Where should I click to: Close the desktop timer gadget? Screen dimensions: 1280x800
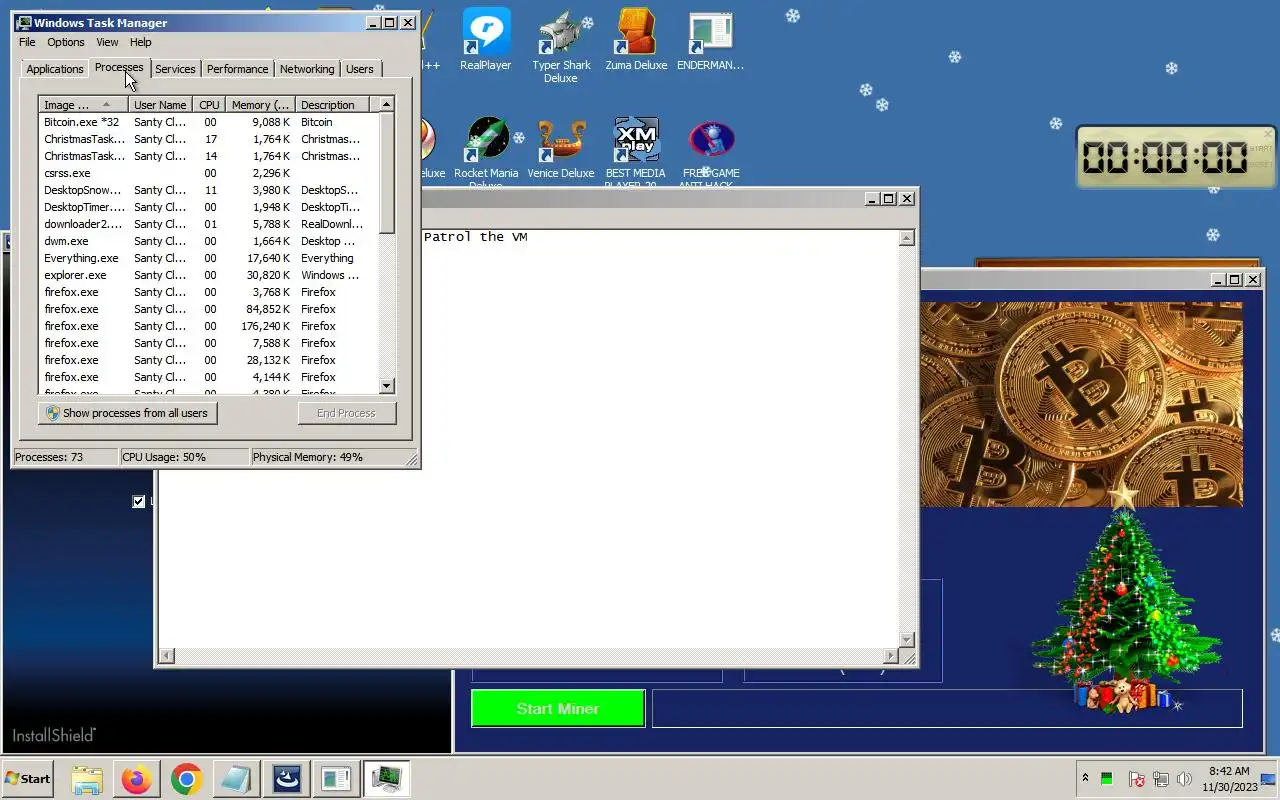tap(1268, 133)
